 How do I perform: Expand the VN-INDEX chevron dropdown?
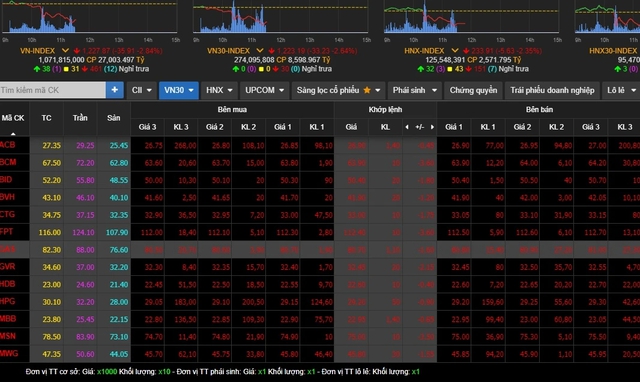(65, 51)
